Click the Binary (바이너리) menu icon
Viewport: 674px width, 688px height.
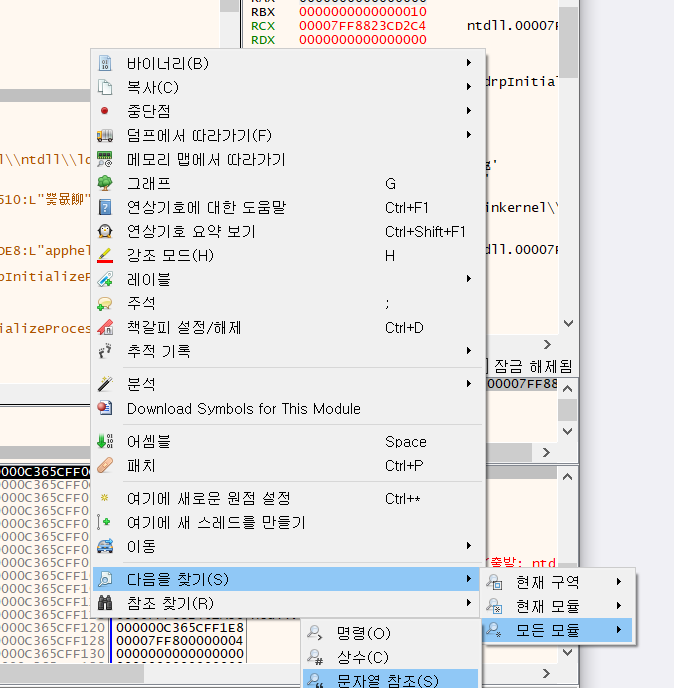pos(105,63)
